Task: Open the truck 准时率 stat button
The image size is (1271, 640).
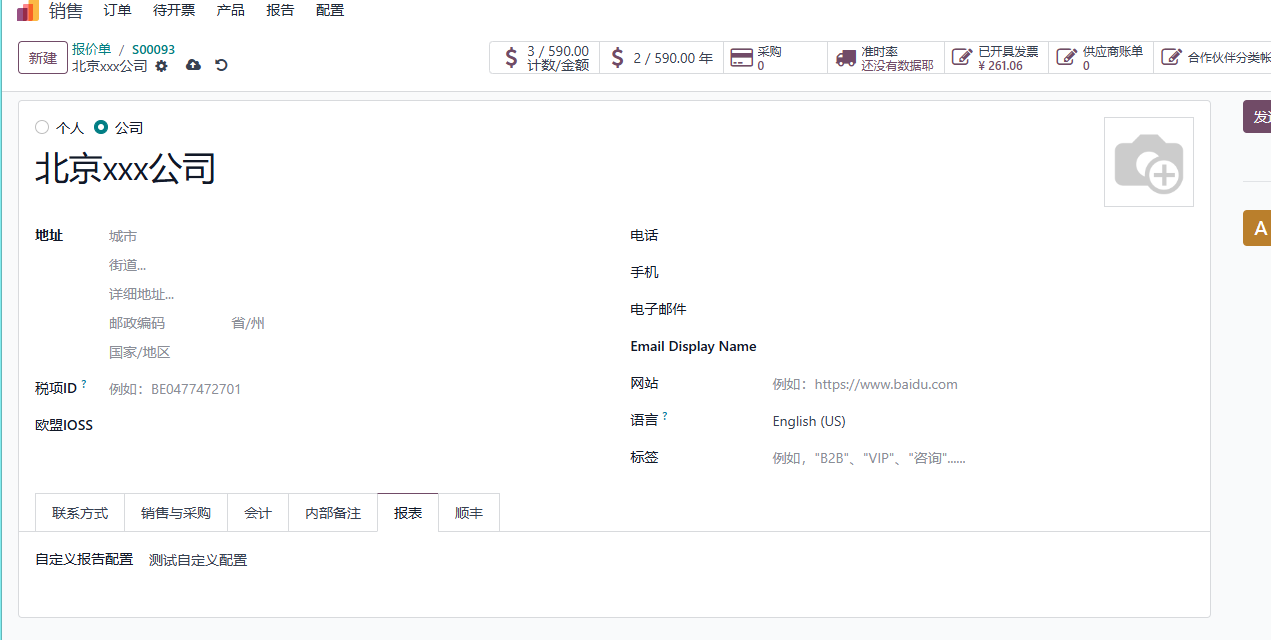Action: pyautogui.click(x=886, y=58)
